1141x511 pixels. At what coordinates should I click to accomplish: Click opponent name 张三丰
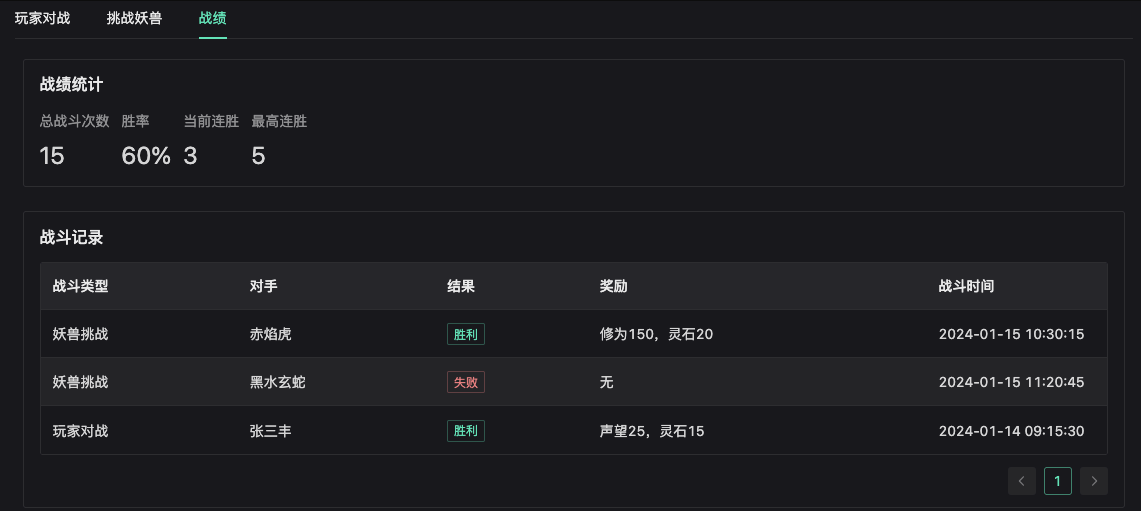270,431
